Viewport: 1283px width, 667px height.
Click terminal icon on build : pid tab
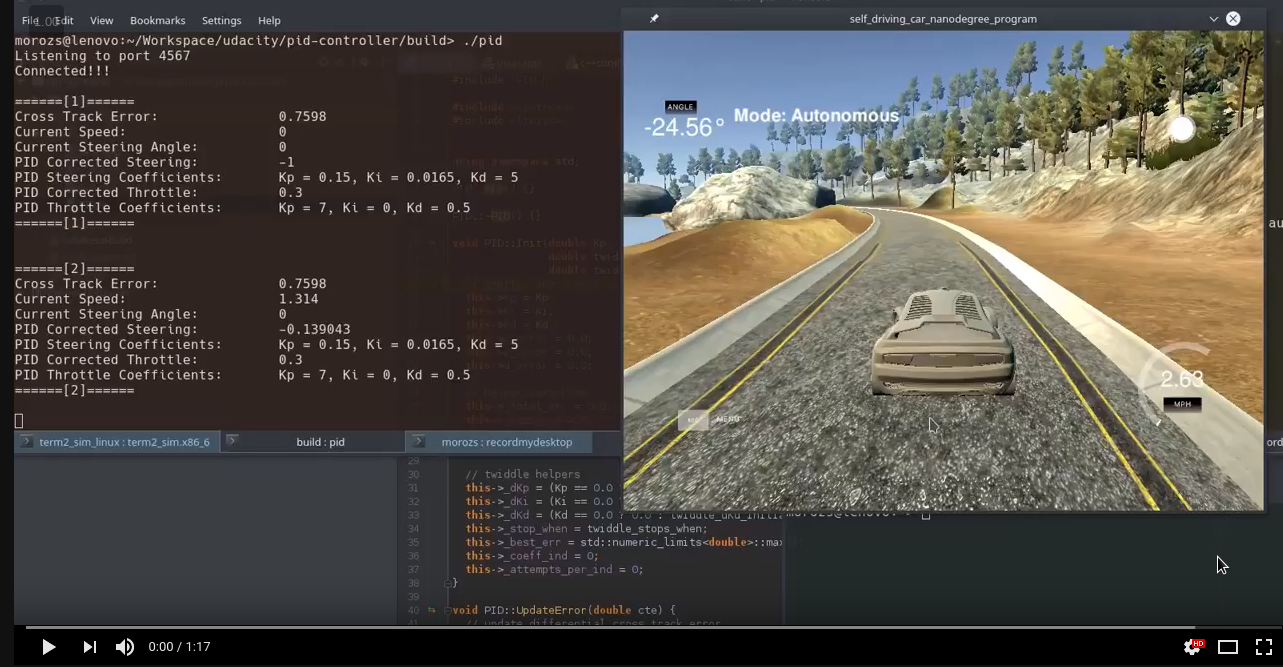click(232, 441)
